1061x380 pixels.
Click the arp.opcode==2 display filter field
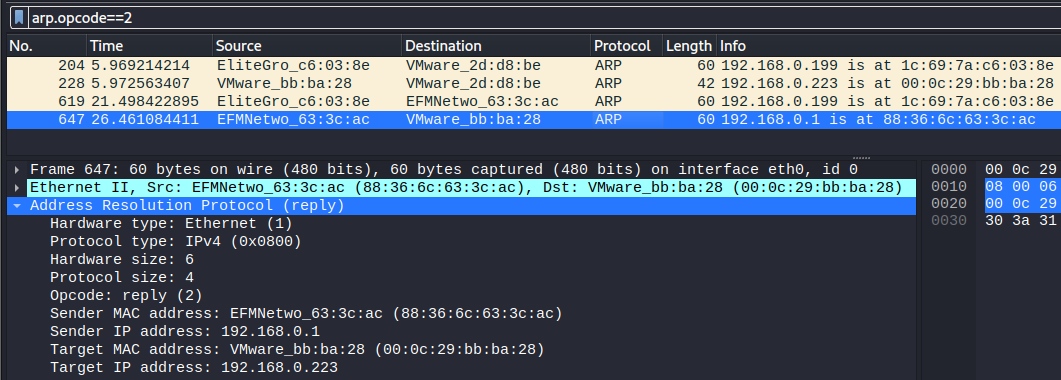click(x=545, y=18)
